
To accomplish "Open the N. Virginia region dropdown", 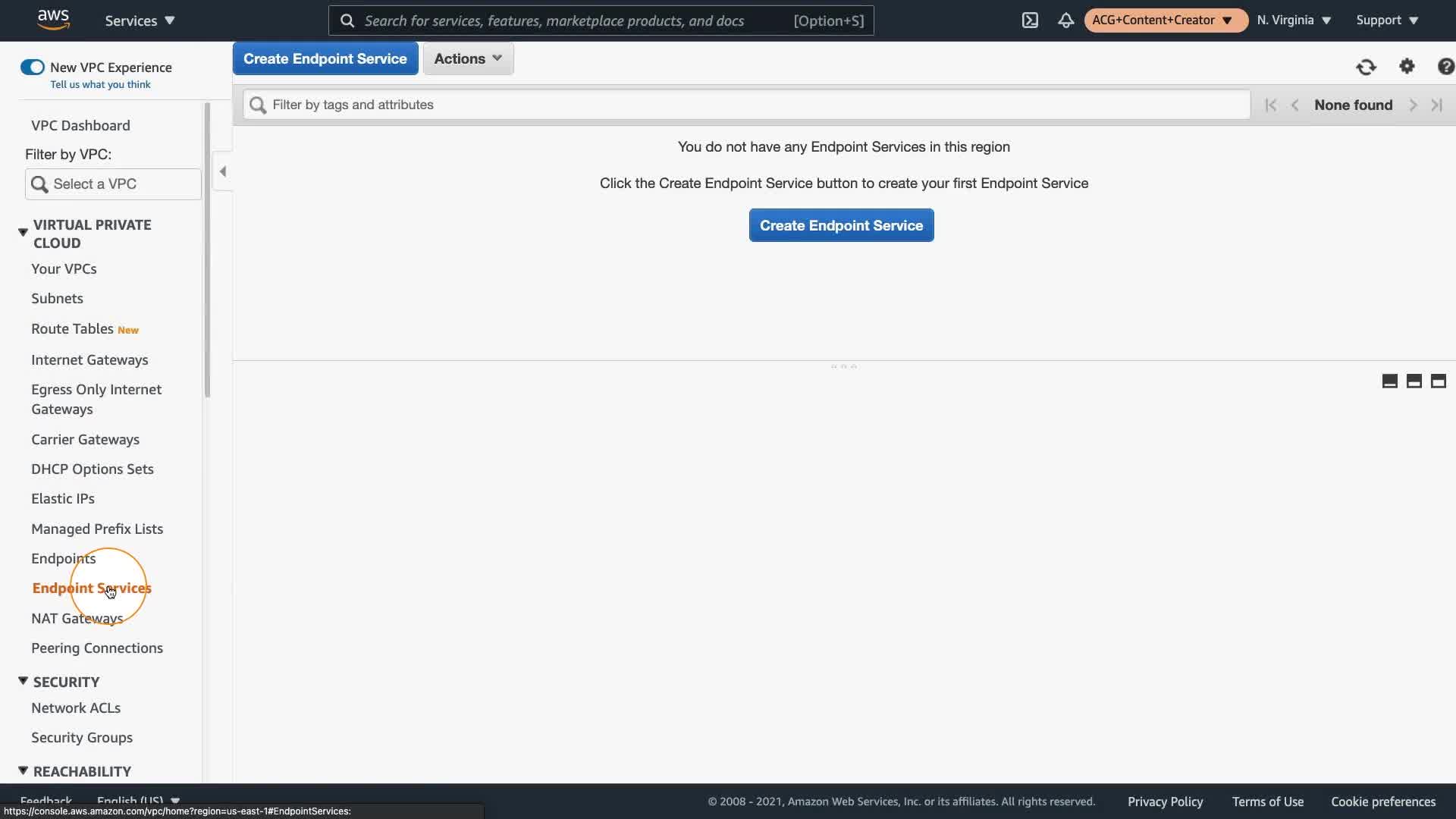I will click(1294, 20).
